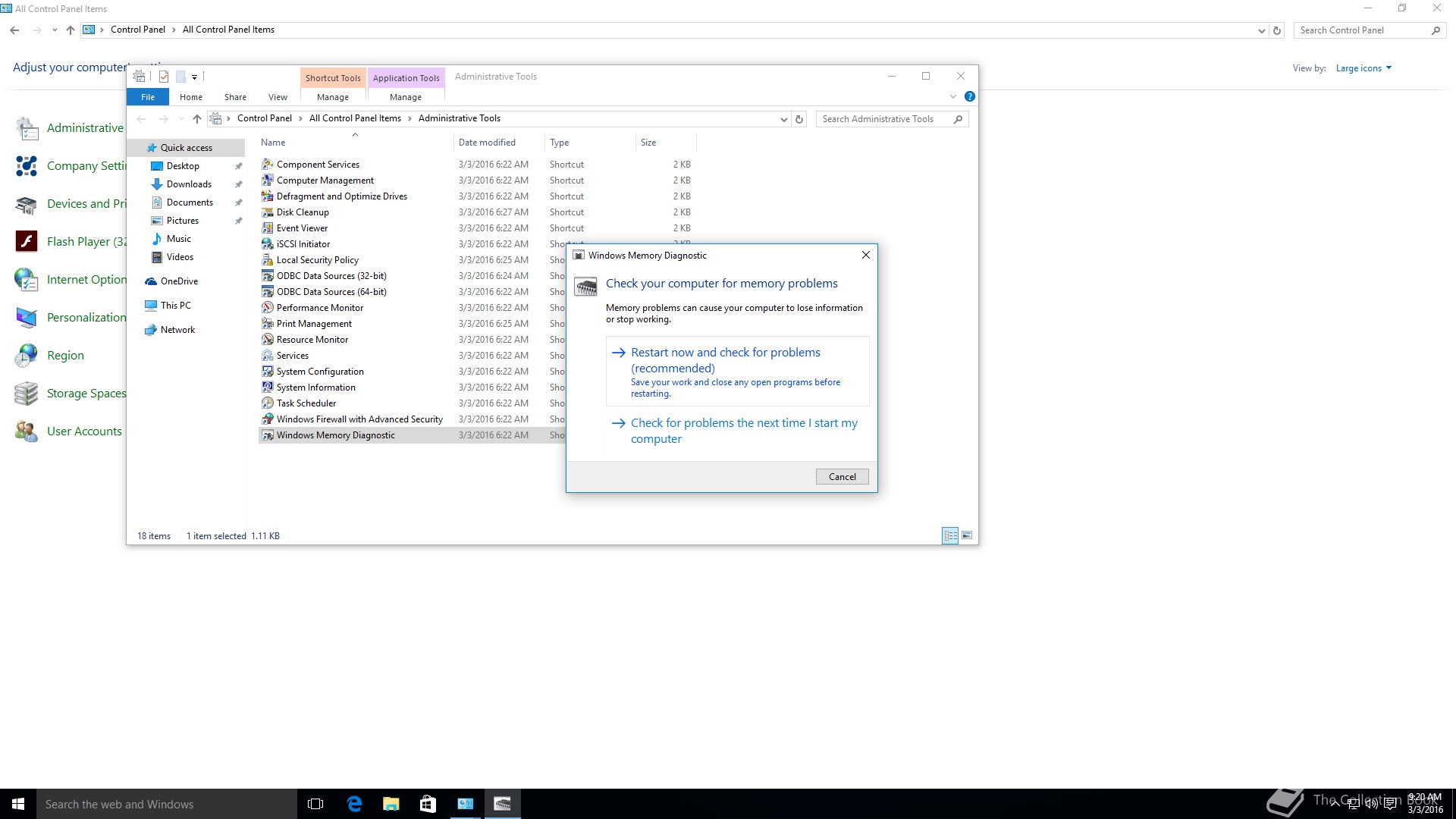This screenshot has height=819, width=1456.
Task: Click the Region globe icon in Control Panel
Action: pyautogui.click(x=27, y=355)
